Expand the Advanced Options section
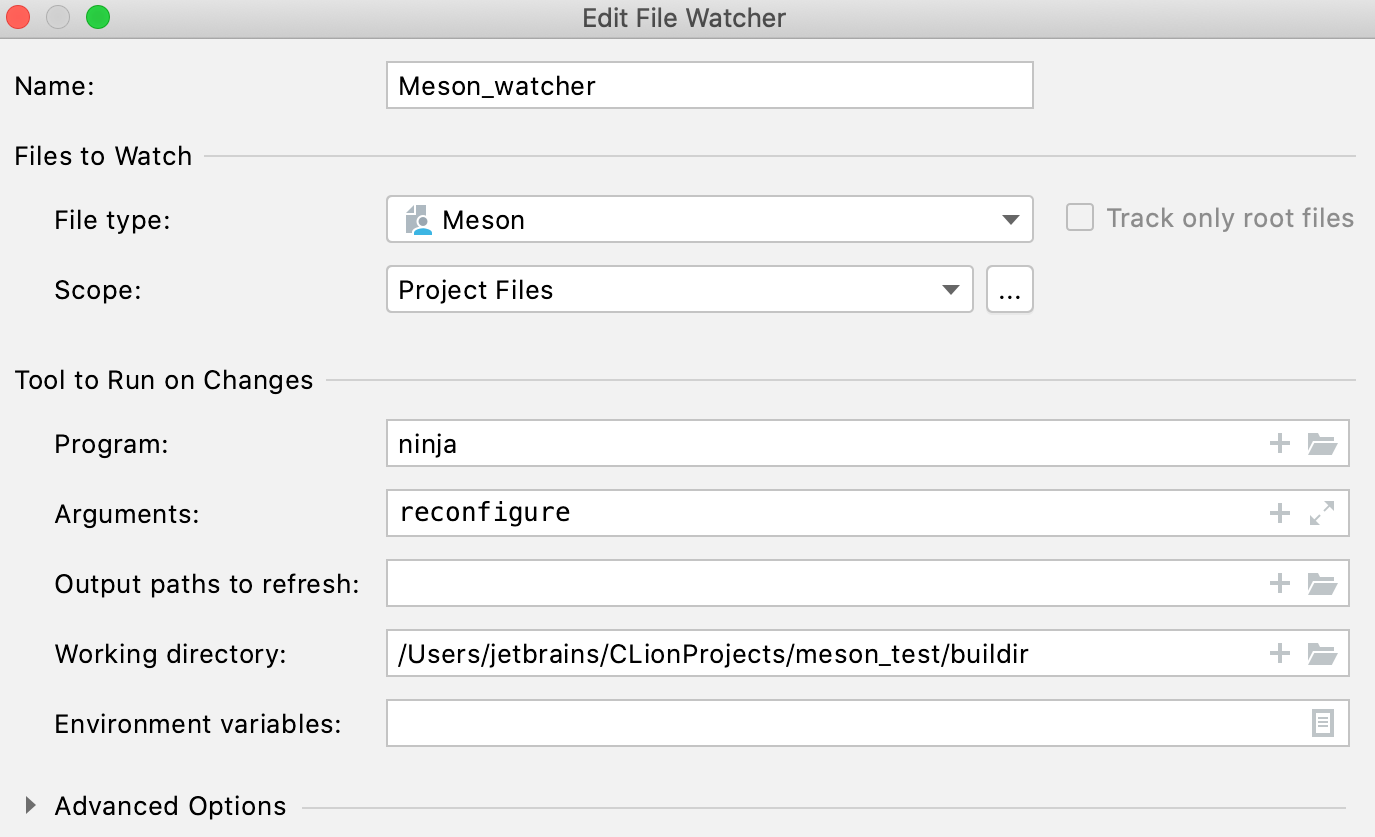This screenshot has height=837, width=1375. [x=29, y=805]
